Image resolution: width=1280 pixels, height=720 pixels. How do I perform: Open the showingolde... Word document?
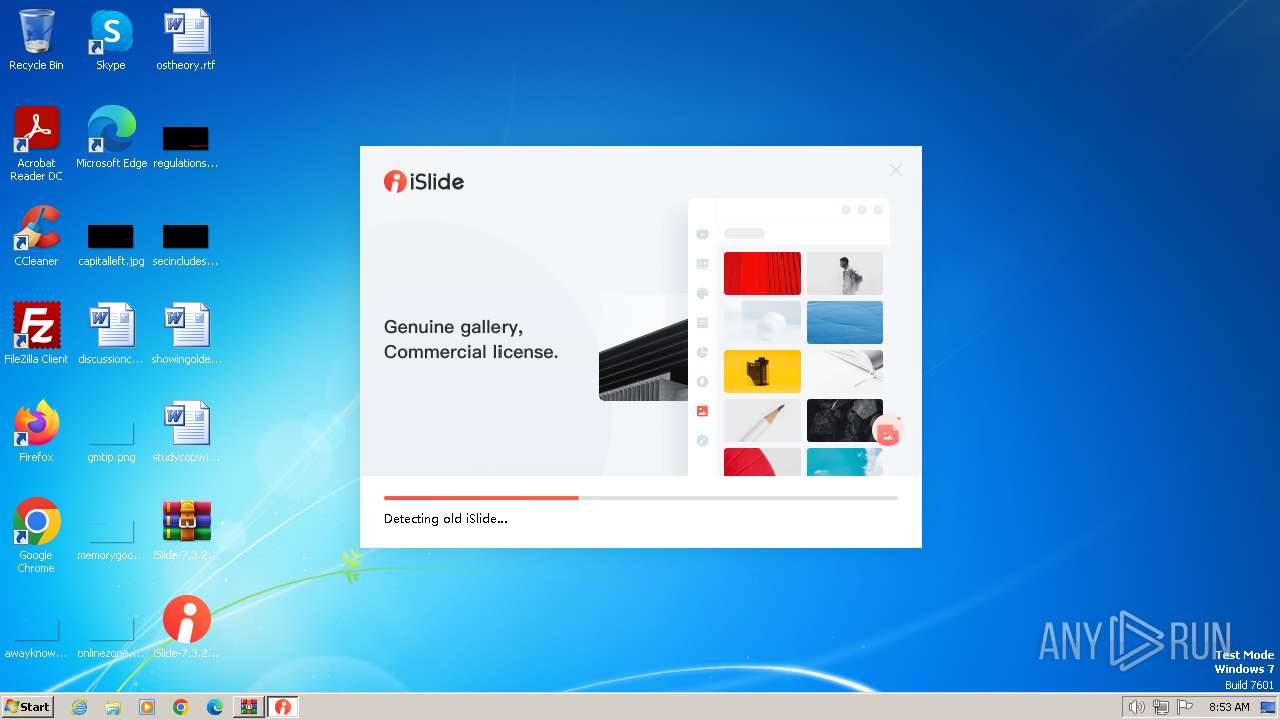pos(186,334)
